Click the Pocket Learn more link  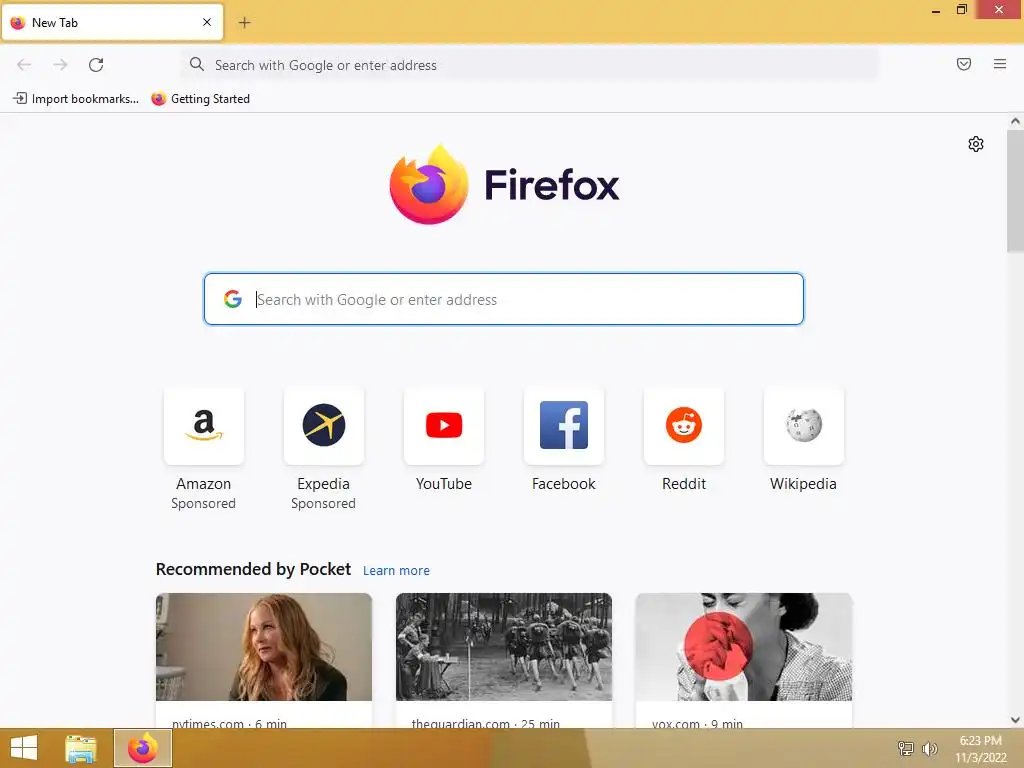396,571
